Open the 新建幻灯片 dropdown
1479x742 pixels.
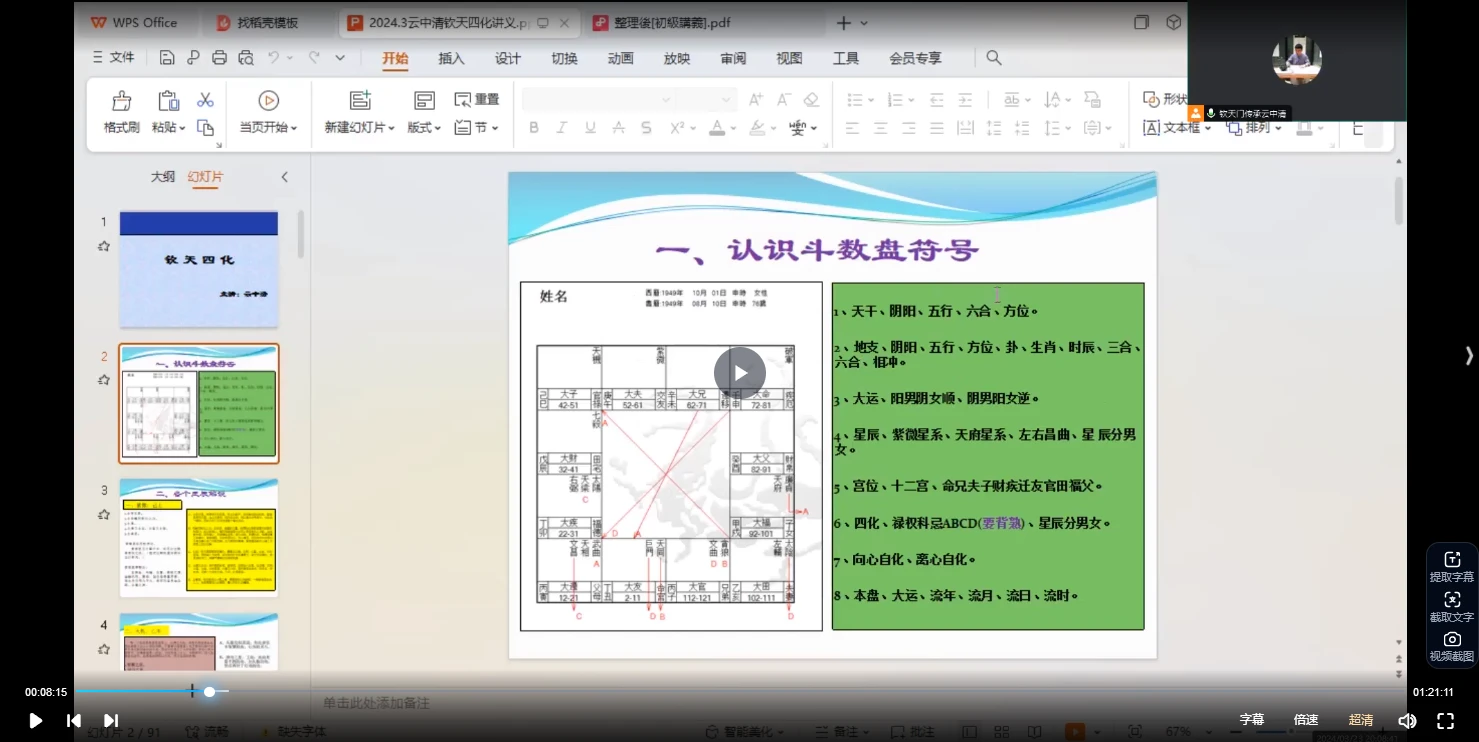[x=359, y=127]
